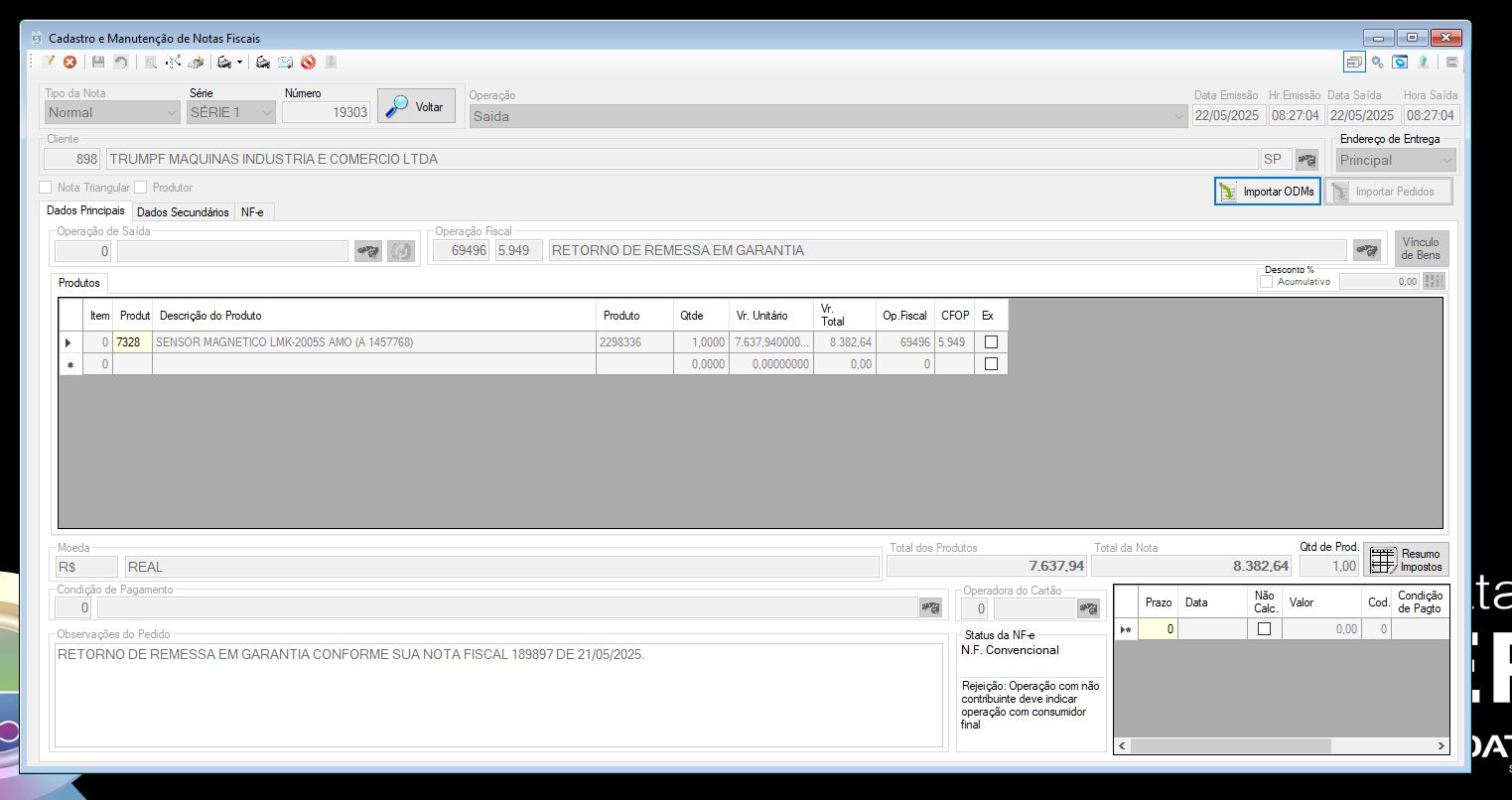1512x800 pixels.
Task: Switch to the Dados Secundários tab
Action: pyautogui.click(x=183, y=211)
